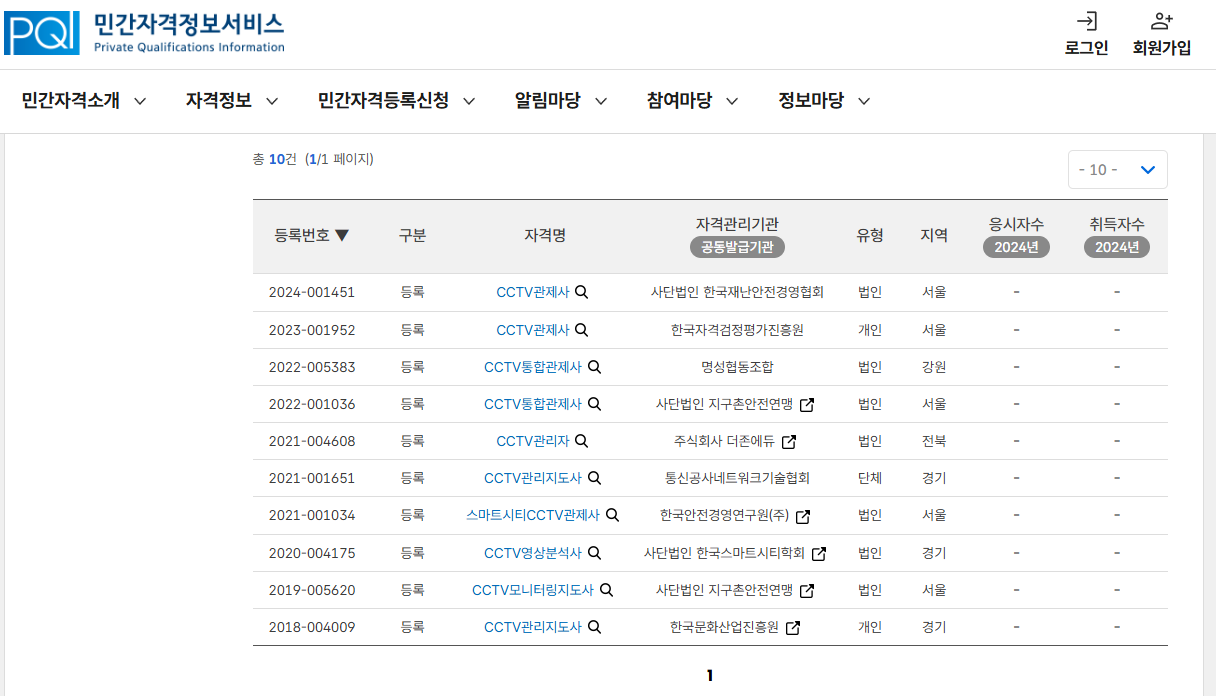Open the CCTV영상분석사 qualification link
The height and width of the screenshot is (696, 1216).
pyautogui.click(x=532, y=553)
